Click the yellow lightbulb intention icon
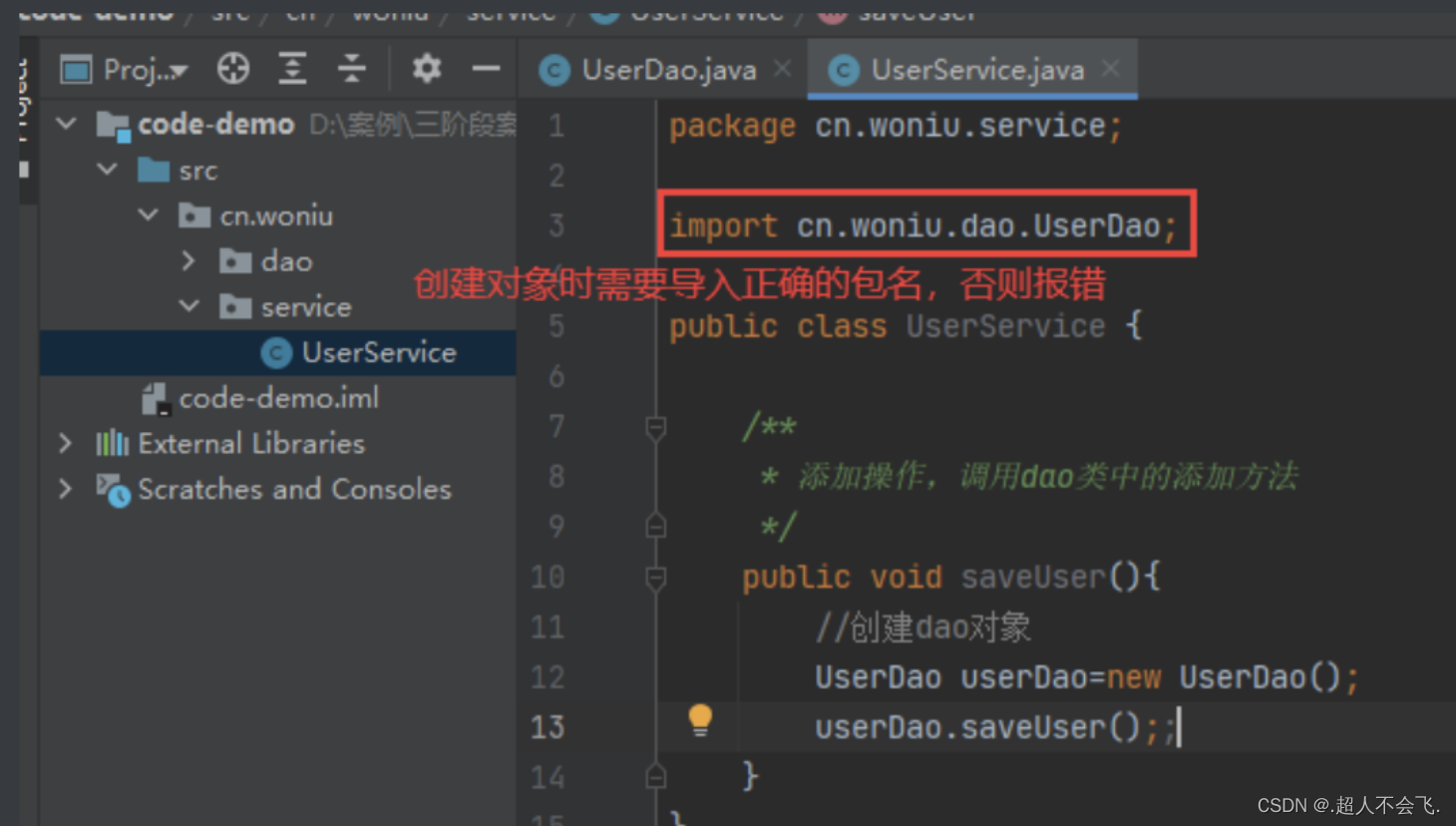 (x=700, y=719)
